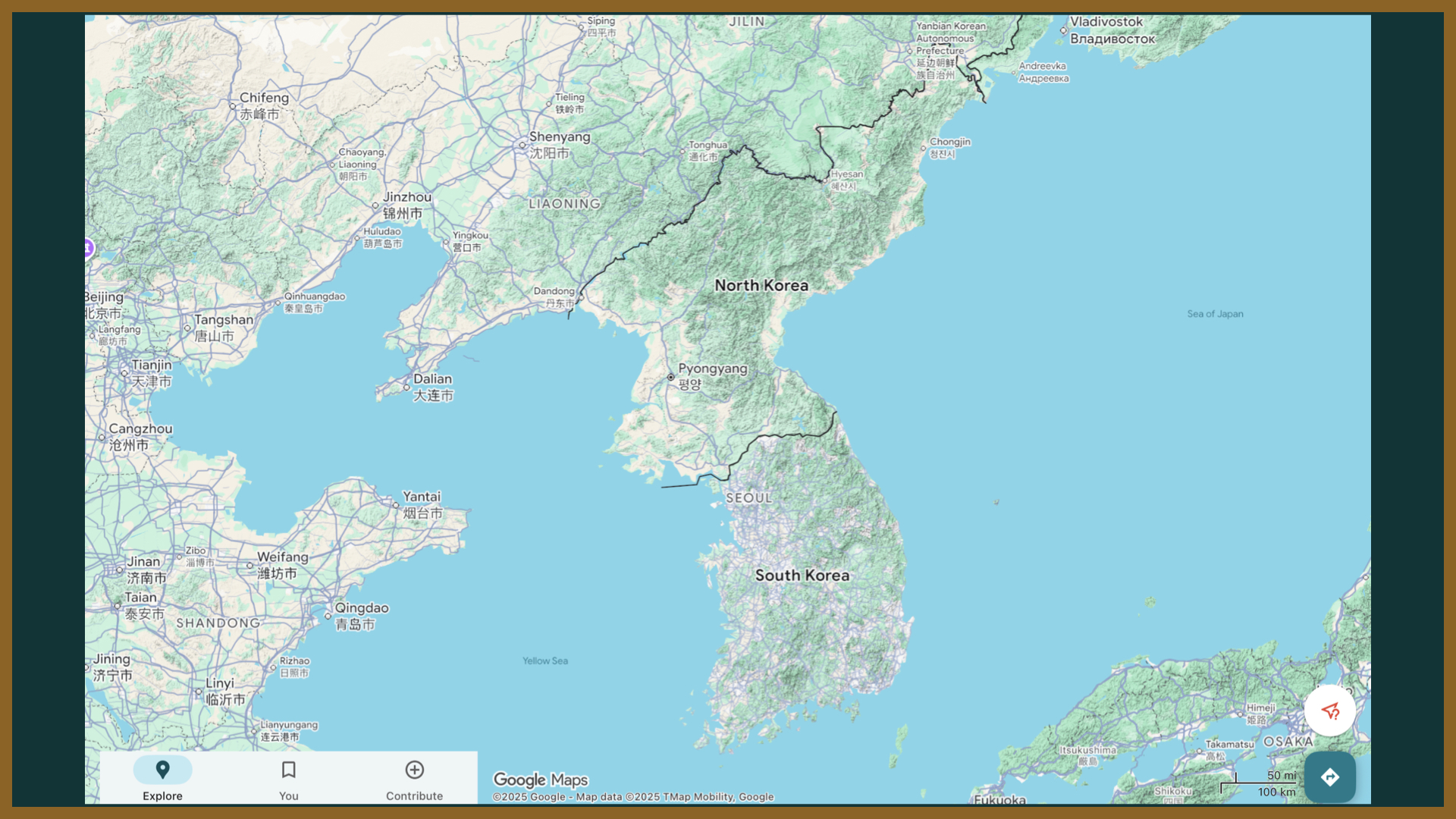This screenshot has height=819, width=1456.
Task: Click the Google Maps logo
Action: (x=540, y=780)
